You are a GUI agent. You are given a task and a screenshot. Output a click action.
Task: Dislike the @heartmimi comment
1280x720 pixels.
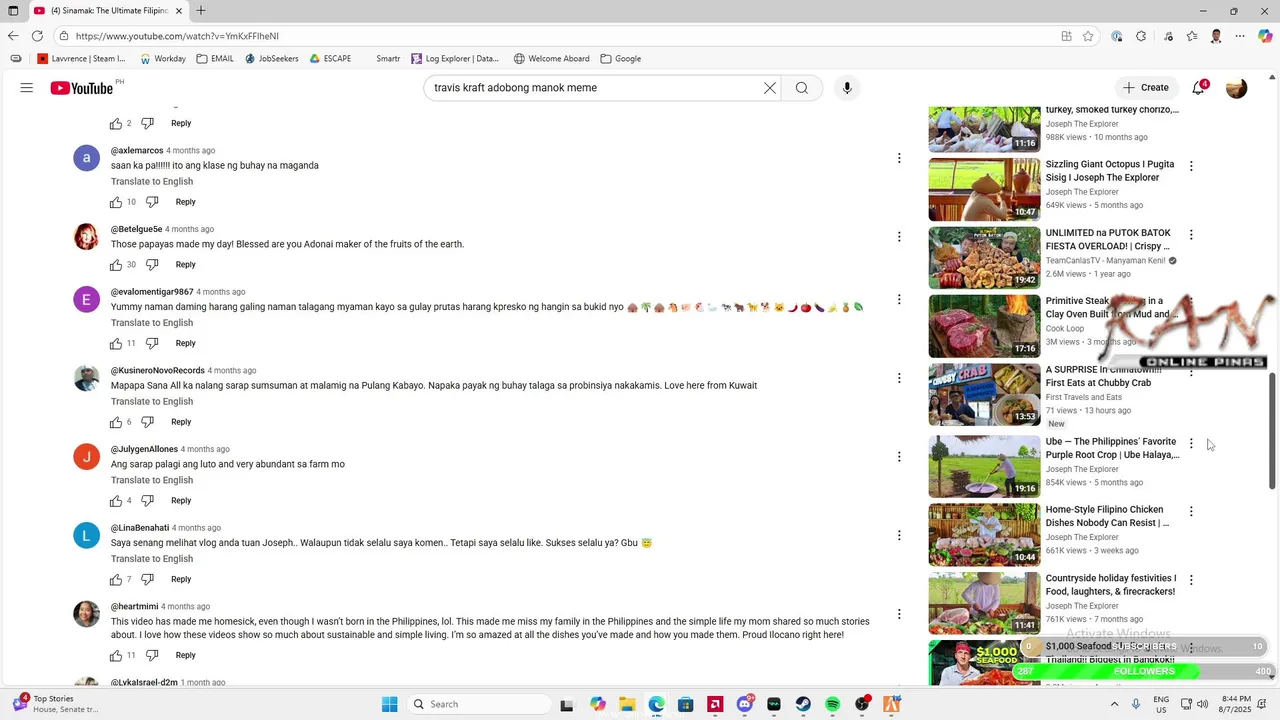(152, 656)
